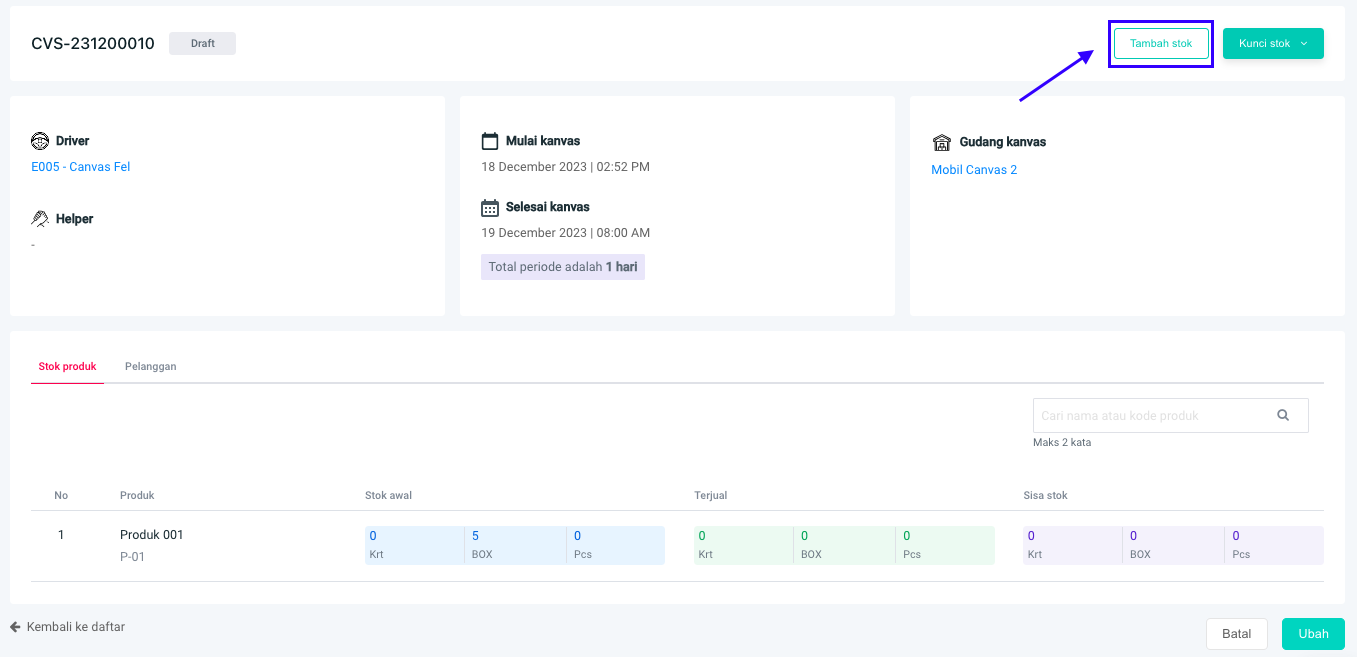Click the Driver steering wheel icon
1357x657 pixels.
tap(40, 141)
